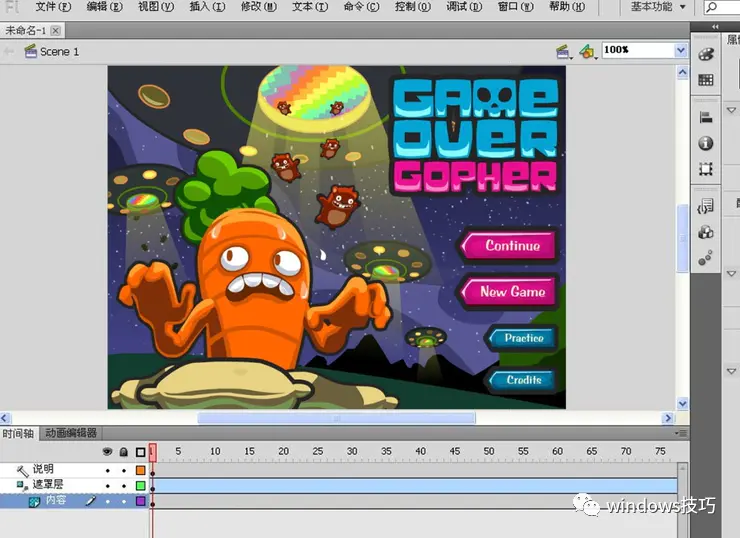Open the Info panel icon
Viewport: 740px width, 538px height.
[706, 144]
